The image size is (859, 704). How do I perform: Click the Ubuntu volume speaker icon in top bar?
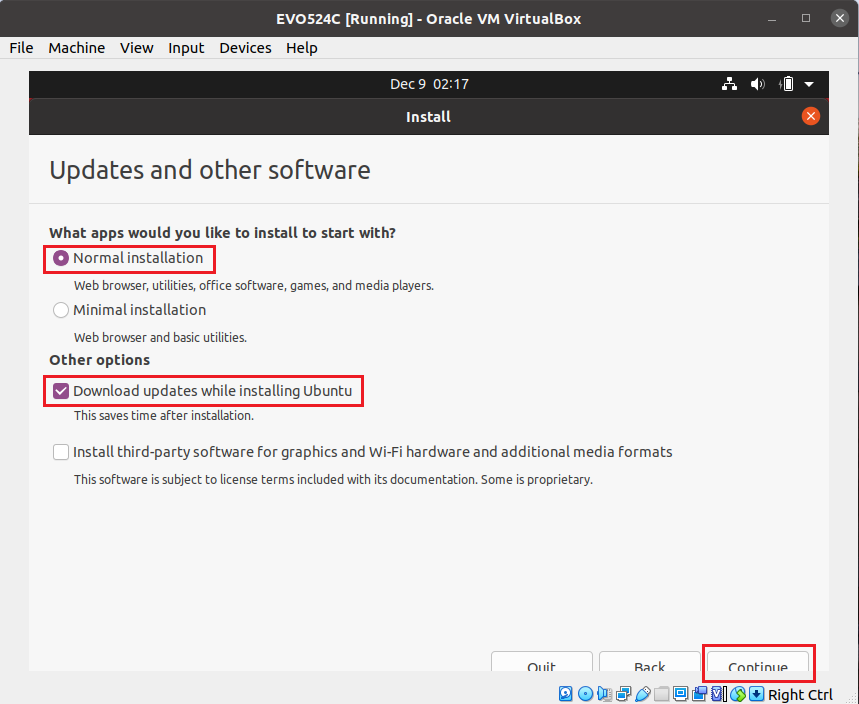[758, 84]
